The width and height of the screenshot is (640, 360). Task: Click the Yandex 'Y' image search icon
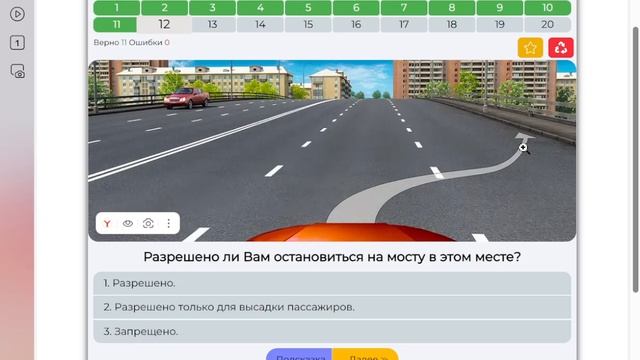[x=107, y=223]
